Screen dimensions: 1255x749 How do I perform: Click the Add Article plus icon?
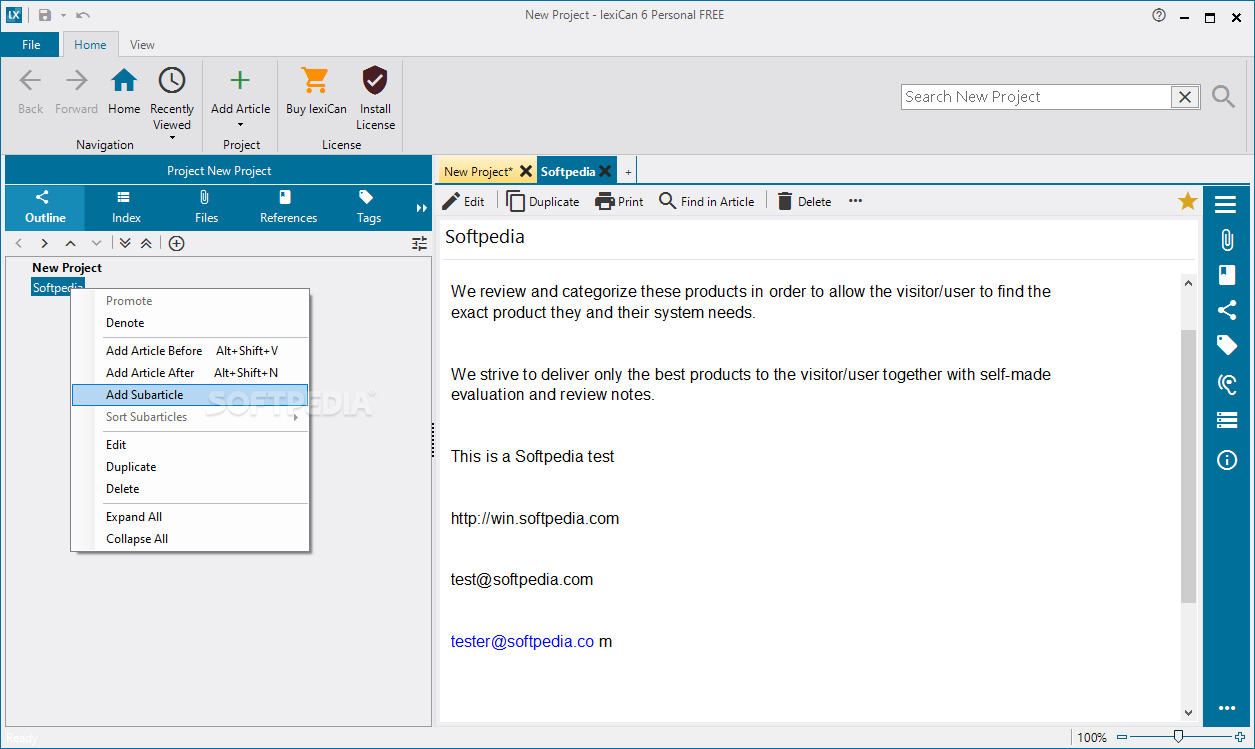click(x=240, y=81)
